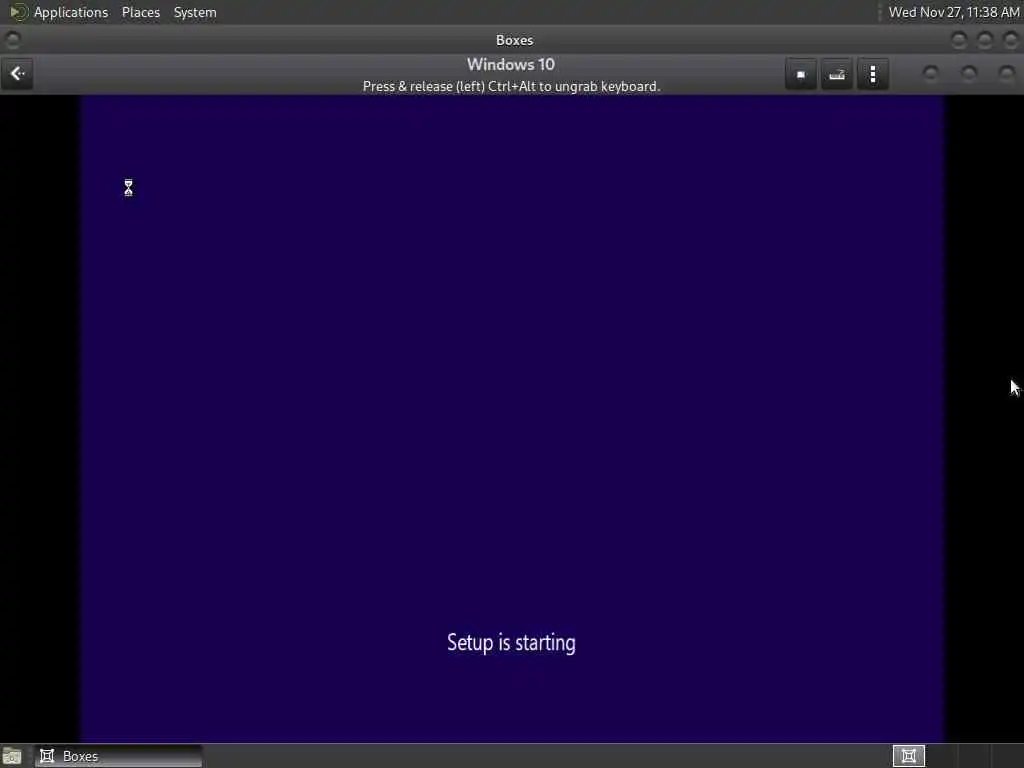Click the show desktop icon in bottom panel
The height and width of the screenshot is (768, 1024).
12,756
